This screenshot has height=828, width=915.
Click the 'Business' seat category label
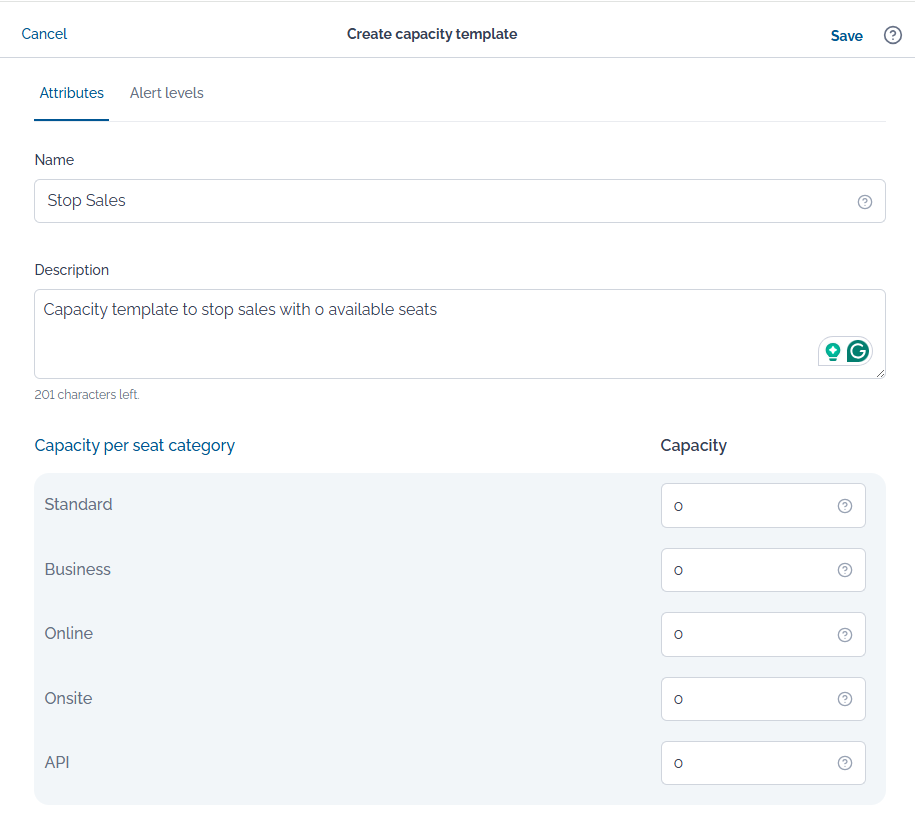coord(78,570)
